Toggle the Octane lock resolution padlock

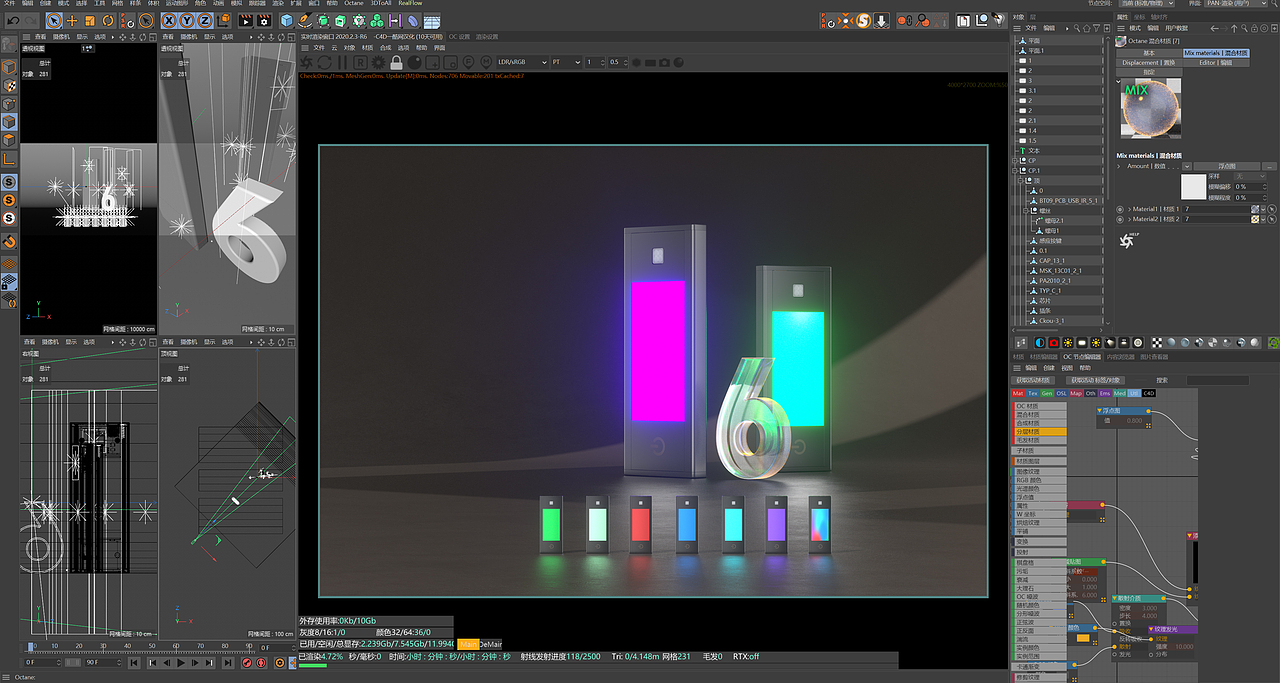(x=396, y=62)
